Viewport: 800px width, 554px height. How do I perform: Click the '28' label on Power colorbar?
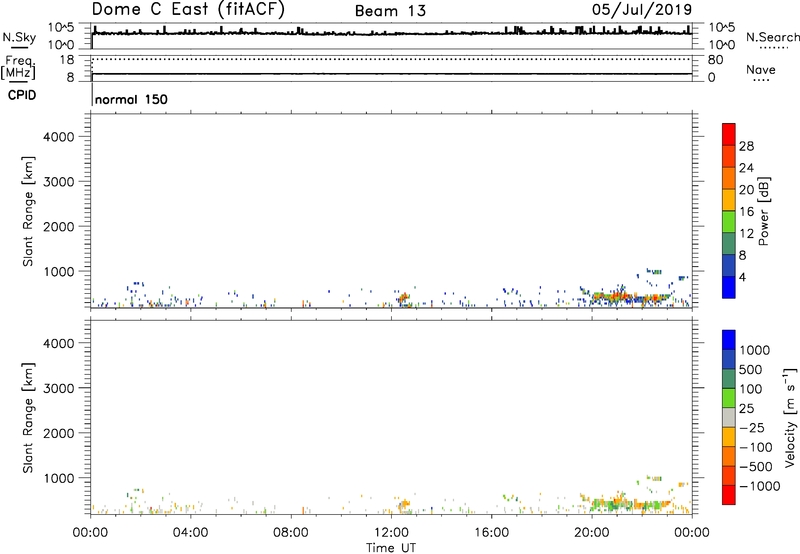pos(746,146)
